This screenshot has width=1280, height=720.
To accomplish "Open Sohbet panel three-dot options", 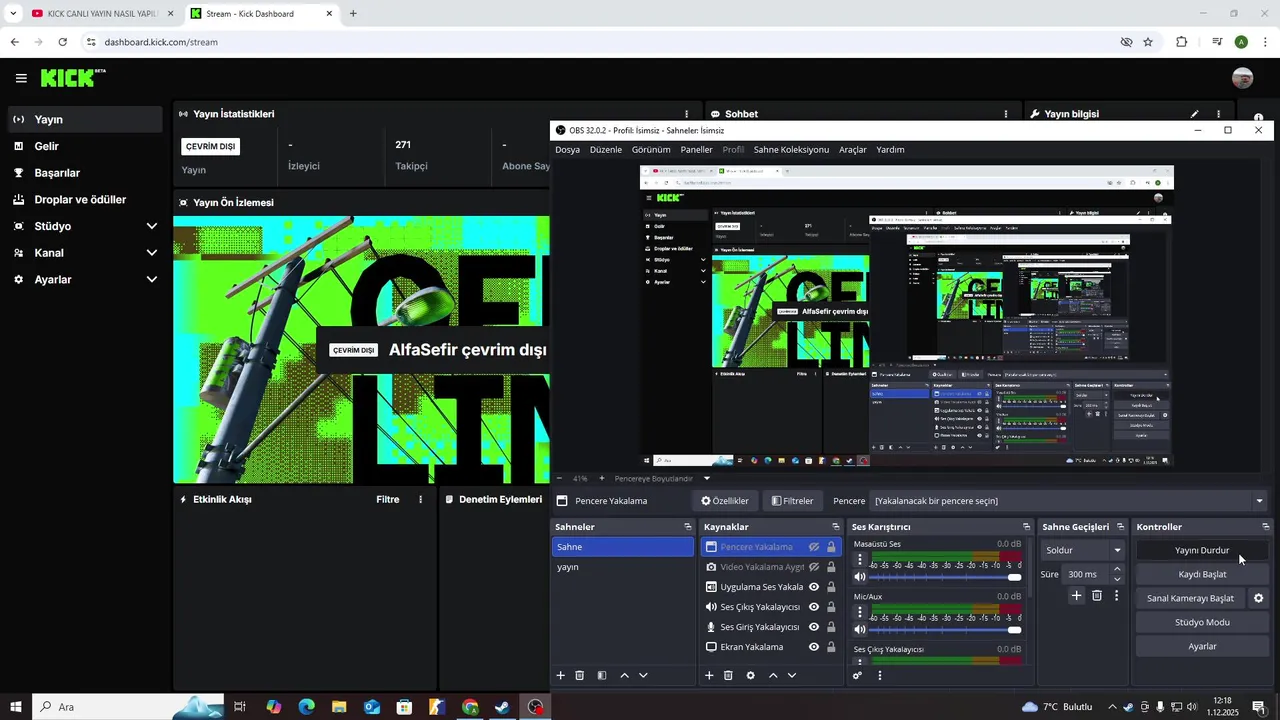I will [x=1005, y=114].
